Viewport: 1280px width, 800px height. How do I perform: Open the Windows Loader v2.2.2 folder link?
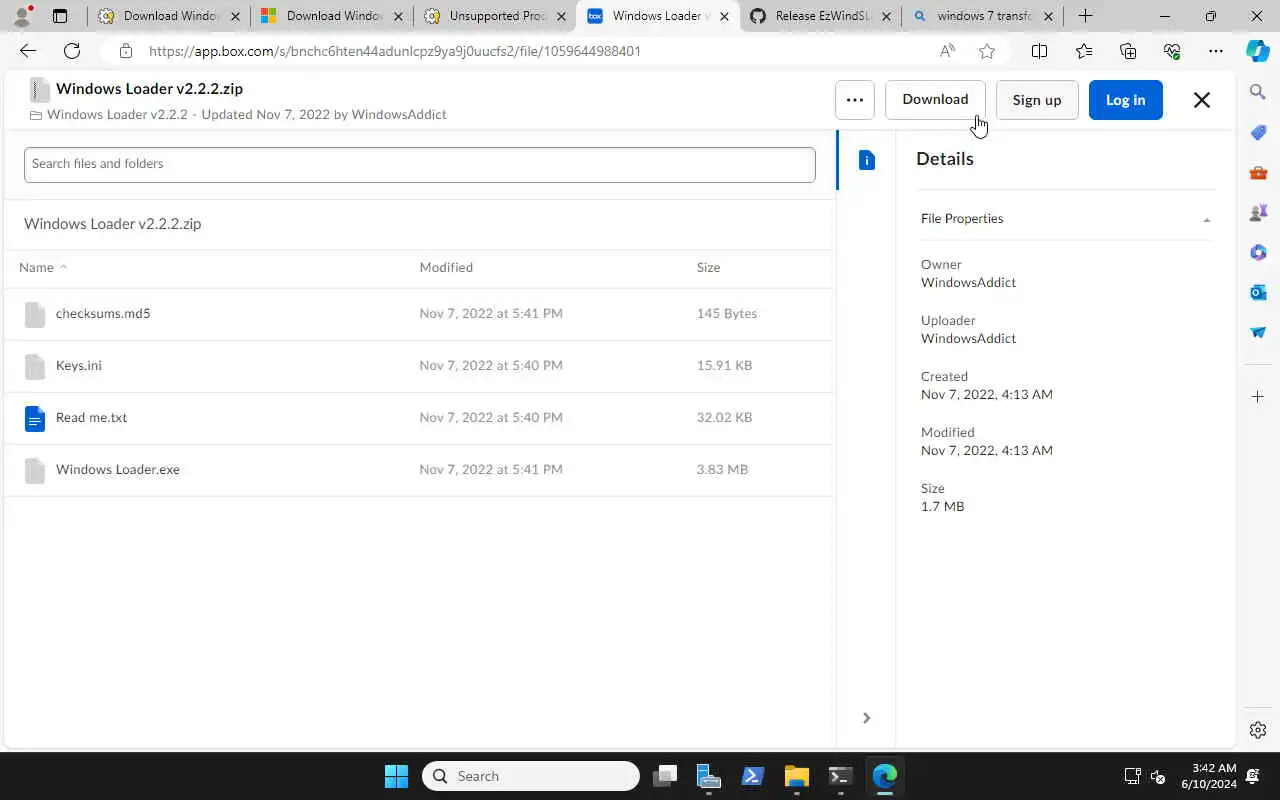[x=117, y=115]
